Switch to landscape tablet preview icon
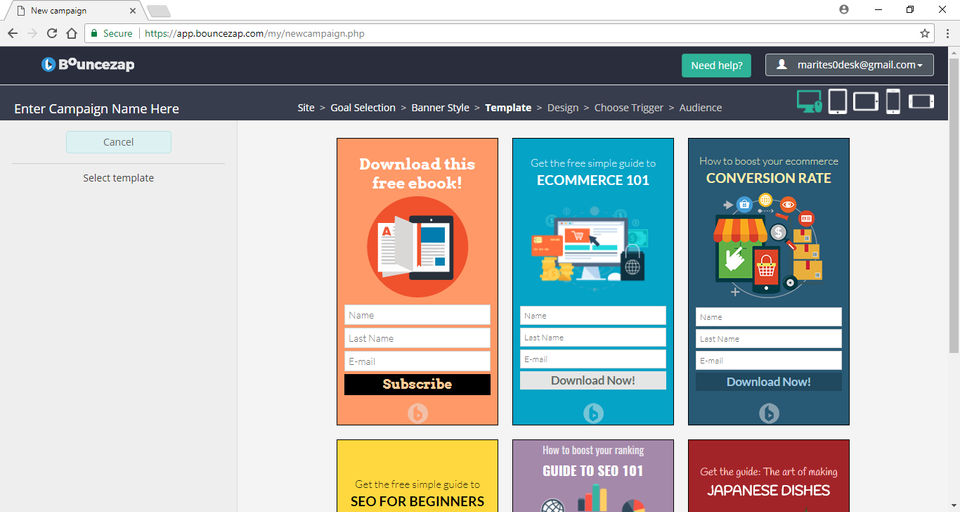960x512 pixels. (866, 102)
